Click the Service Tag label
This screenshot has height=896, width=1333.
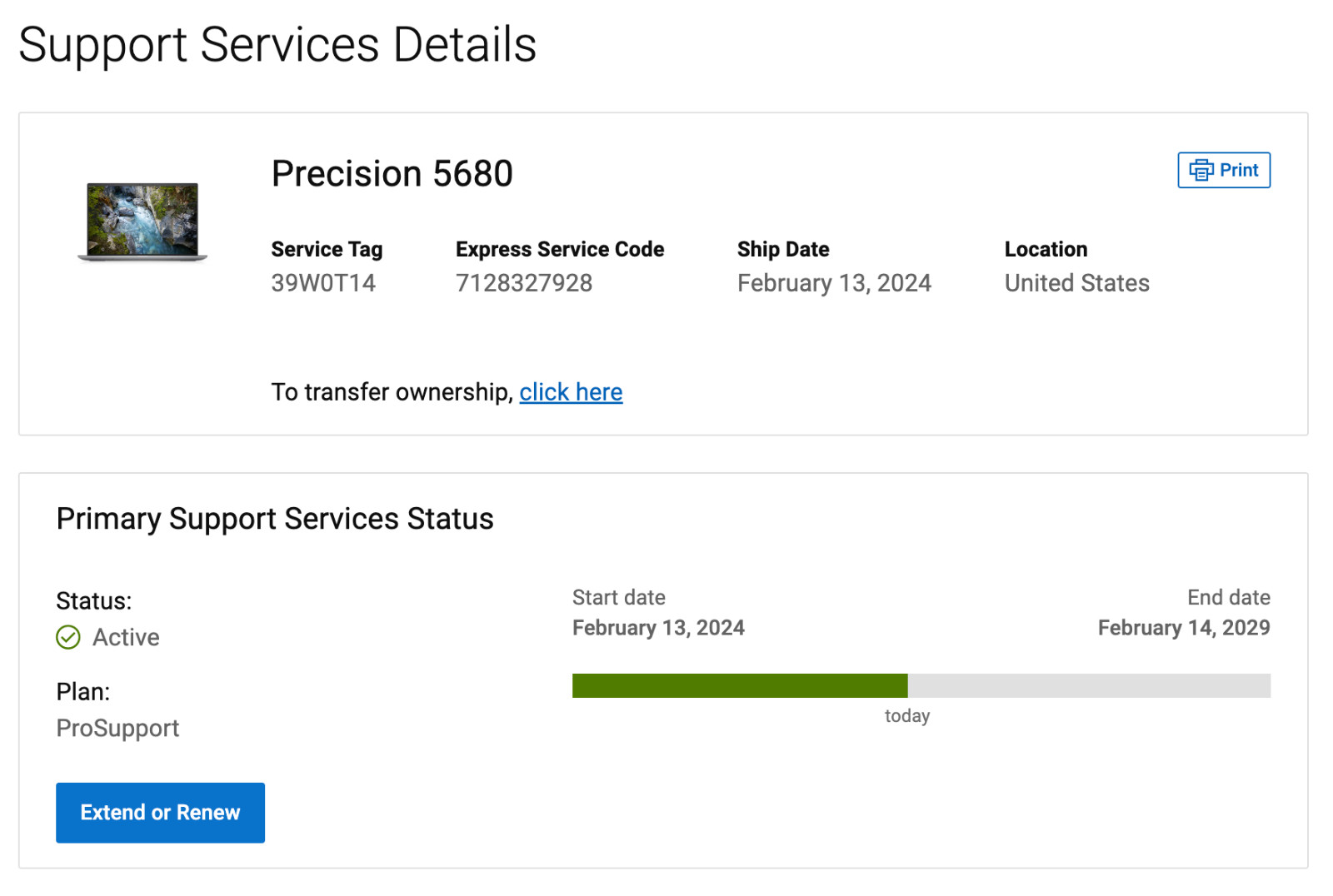click(327, 249)
